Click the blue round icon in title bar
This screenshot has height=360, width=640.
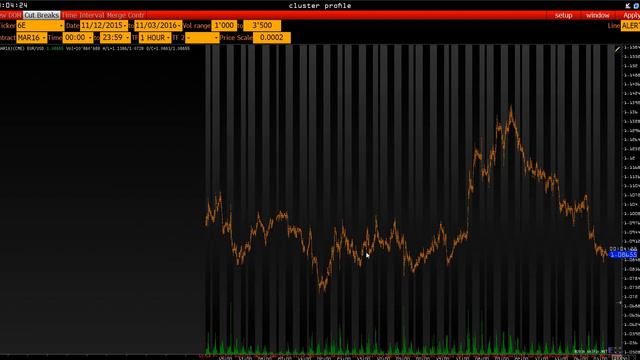point(636,6)
